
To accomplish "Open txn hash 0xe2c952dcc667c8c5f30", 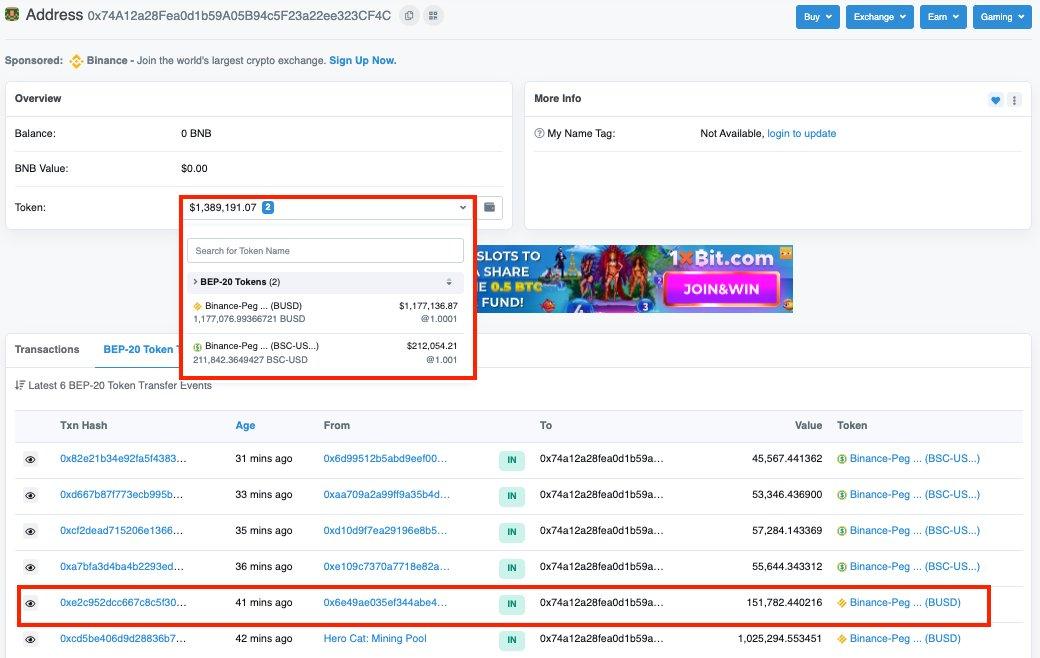I will tap(123, 602).
